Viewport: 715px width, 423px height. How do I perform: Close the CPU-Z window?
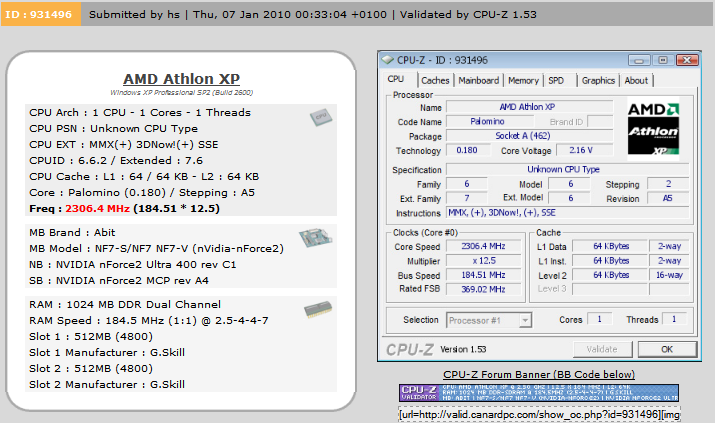[687, 60]
